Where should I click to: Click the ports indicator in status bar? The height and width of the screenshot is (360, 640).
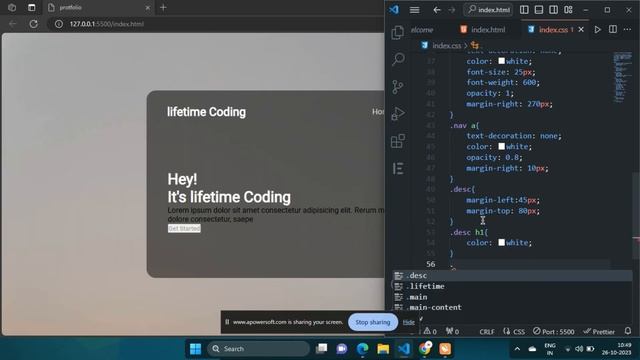coord(452,331)
